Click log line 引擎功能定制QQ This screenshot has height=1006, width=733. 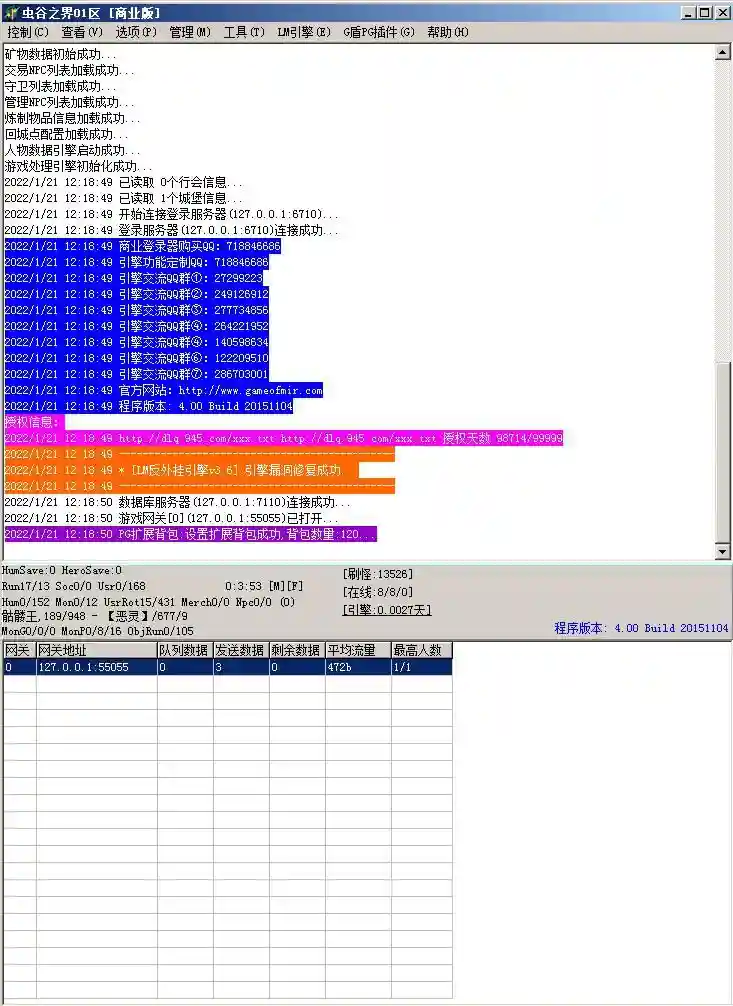click(x=136, y=262)
